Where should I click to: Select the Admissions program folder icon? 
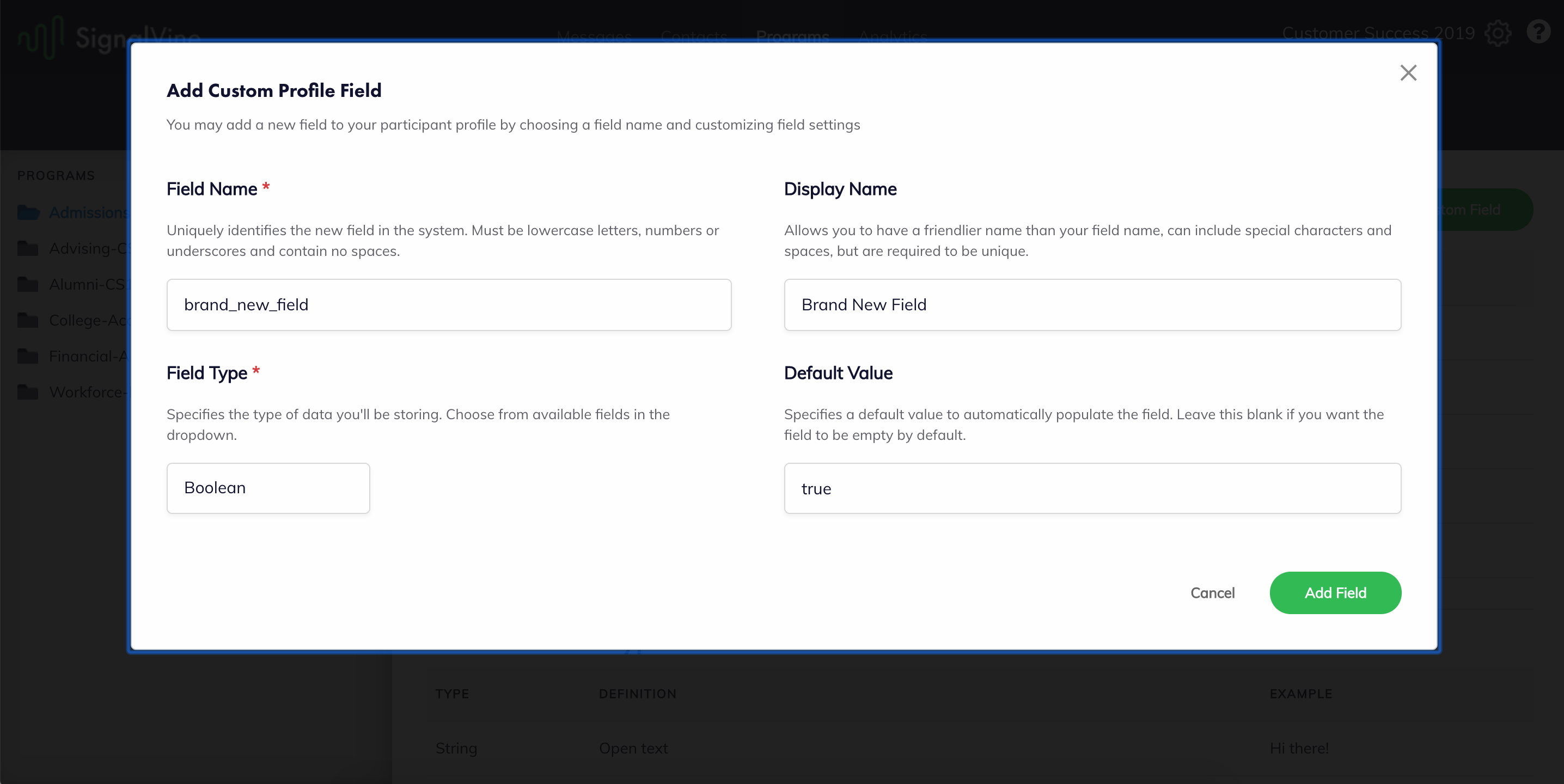tap(28, 212)
